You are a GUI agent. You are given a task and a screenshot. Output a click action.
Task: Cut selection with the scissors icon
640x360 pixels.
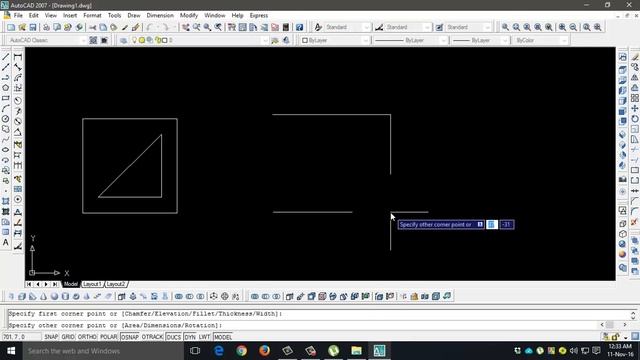tap(93, 27)
